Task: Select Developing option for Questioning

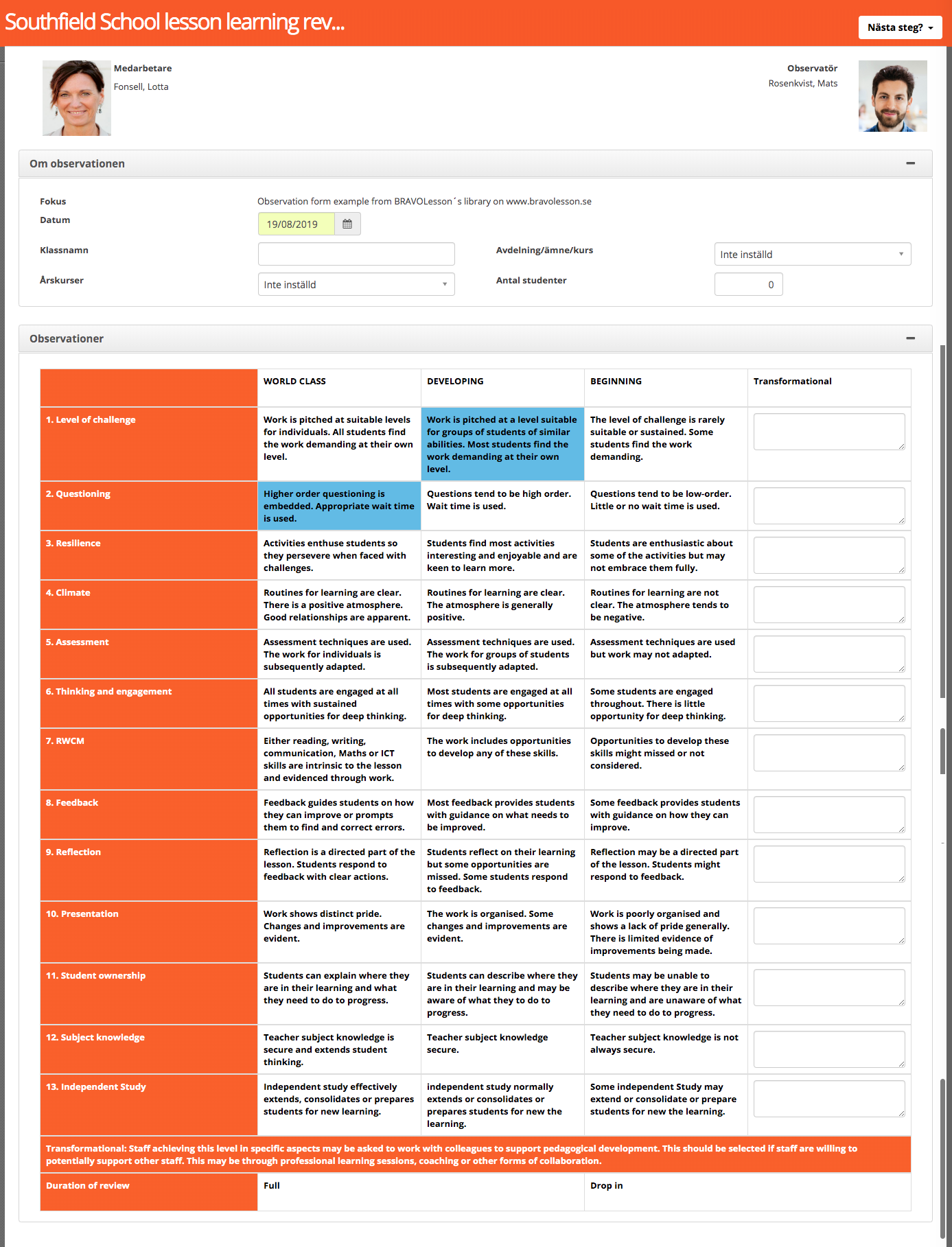Action: (x=502, y=505)
